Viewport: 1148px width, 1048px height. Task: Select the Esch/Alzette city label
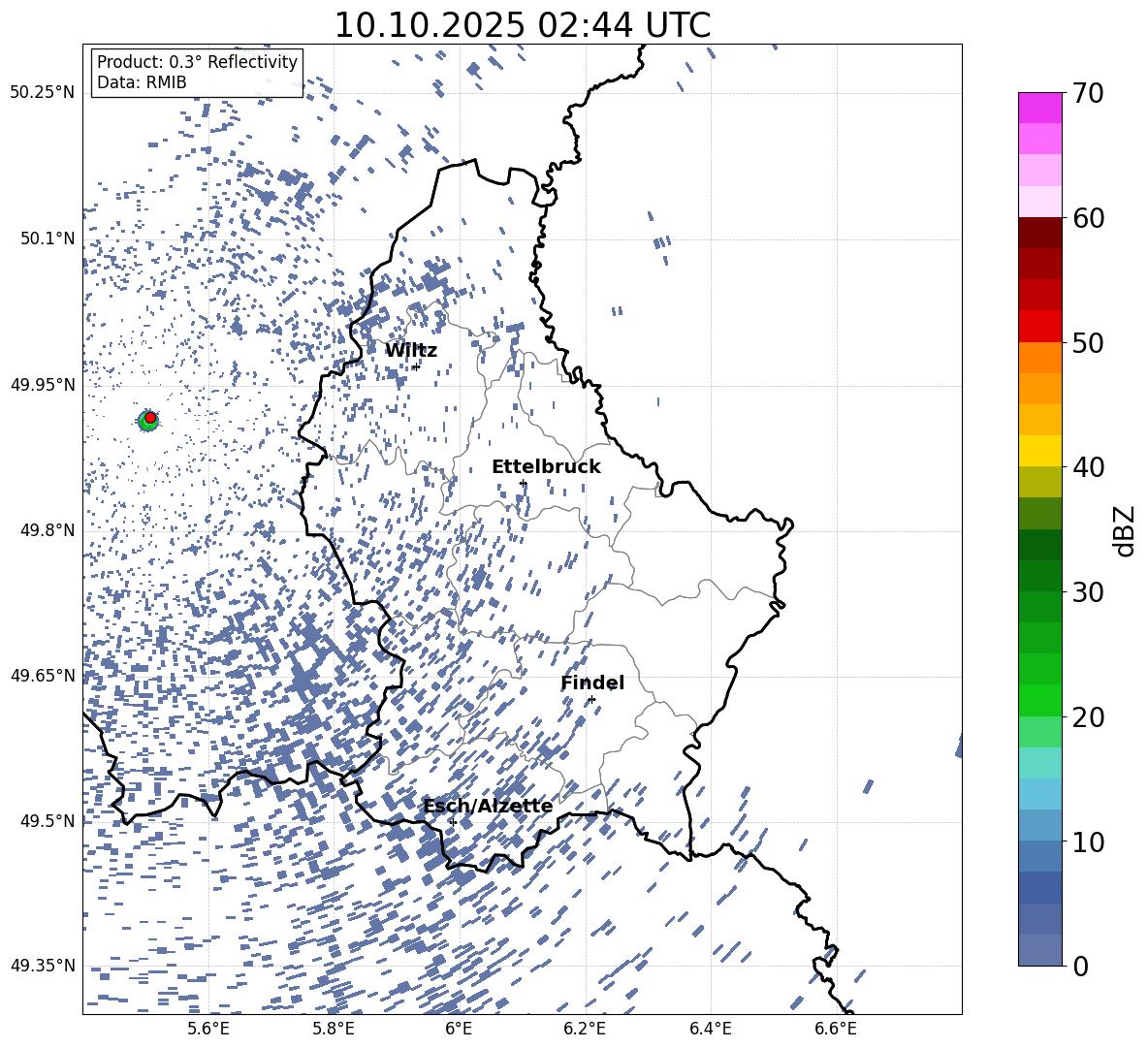488,806
